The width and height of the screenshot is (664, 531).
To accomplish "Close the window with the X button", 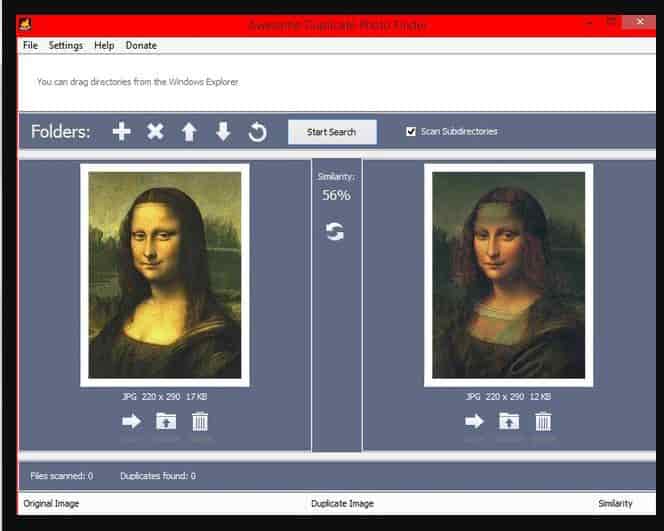I will (640, 22).
